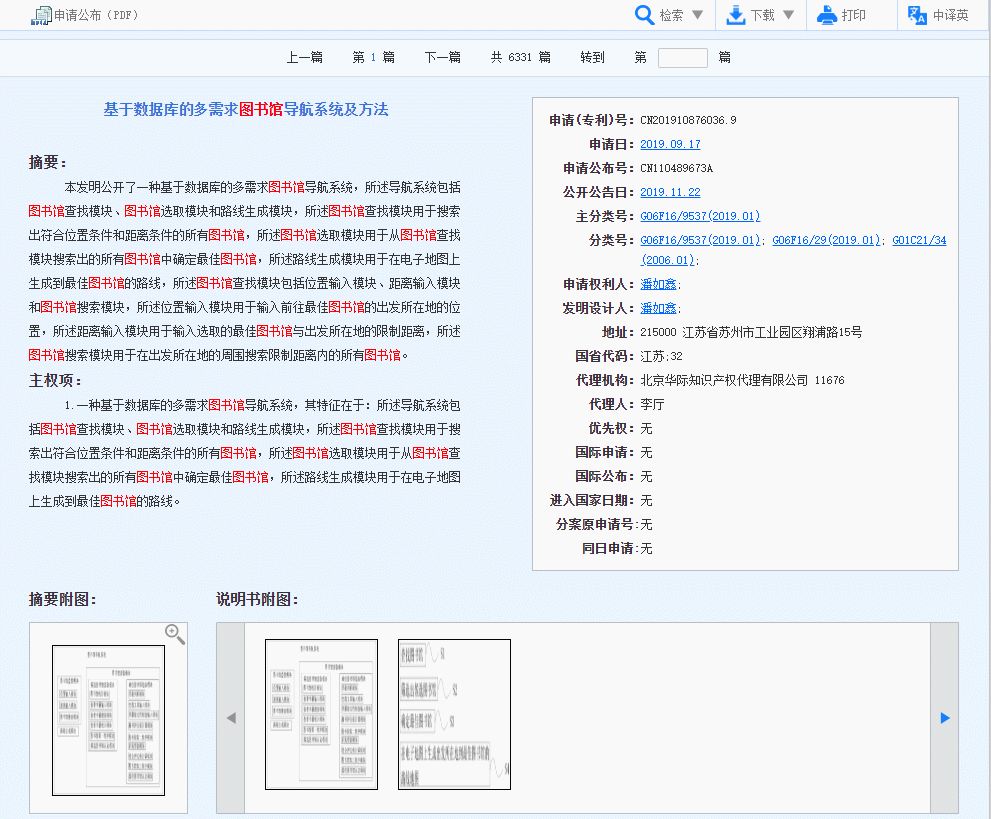The width and height of the screenshot is (991, 819).
Task: Open the abstract figure thumbnail
Action: click(x=108, y=720)
